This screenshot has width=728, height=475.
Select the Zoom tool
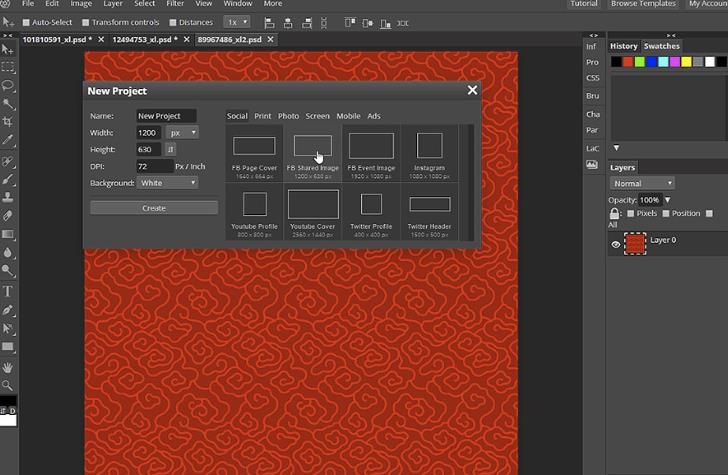8,385
